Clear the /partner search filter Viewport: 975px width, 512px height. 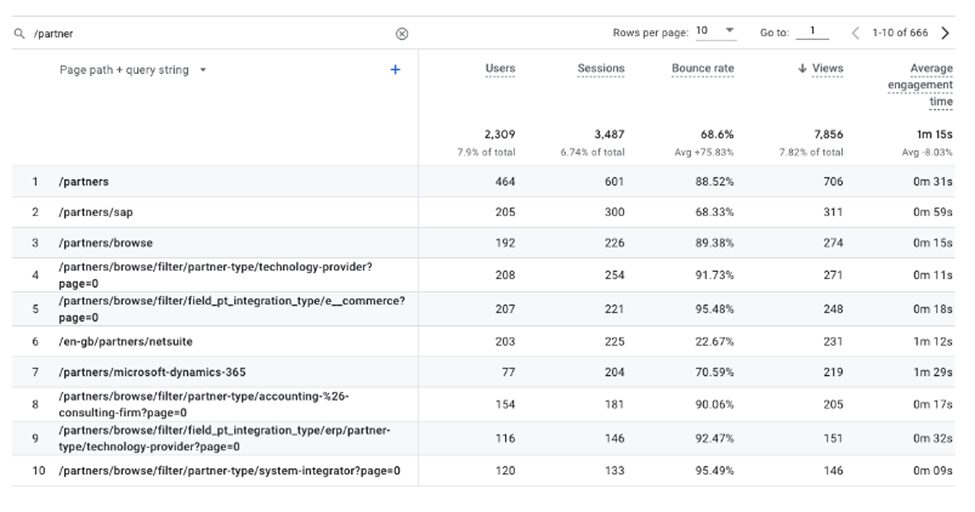point(402,34)
